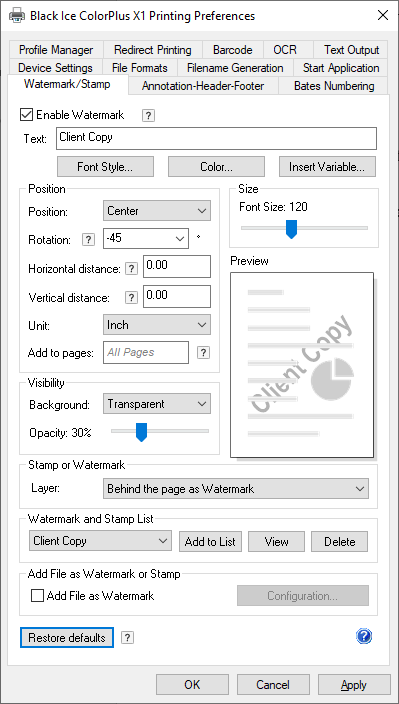Click help icon next to Vertical distance
Viewport: 399px width, 704px height.
(131, 298)
